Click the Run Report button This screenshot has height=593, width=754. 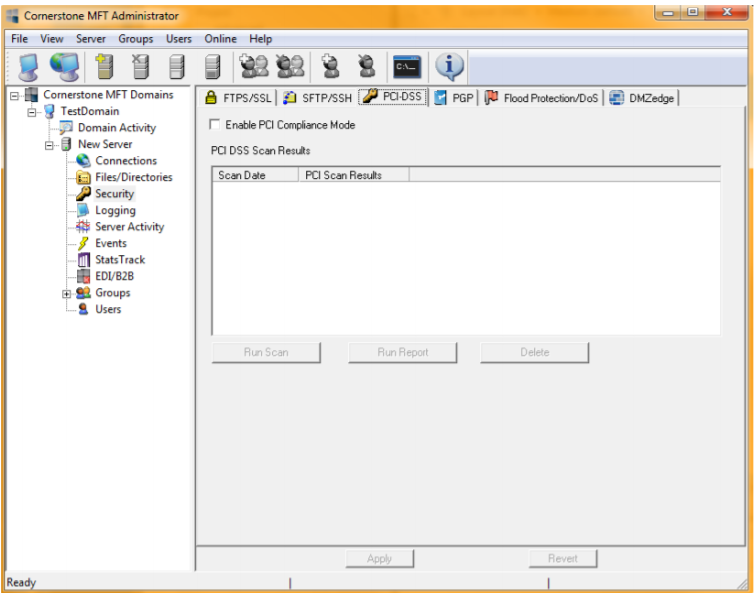(x=402, y=353)
